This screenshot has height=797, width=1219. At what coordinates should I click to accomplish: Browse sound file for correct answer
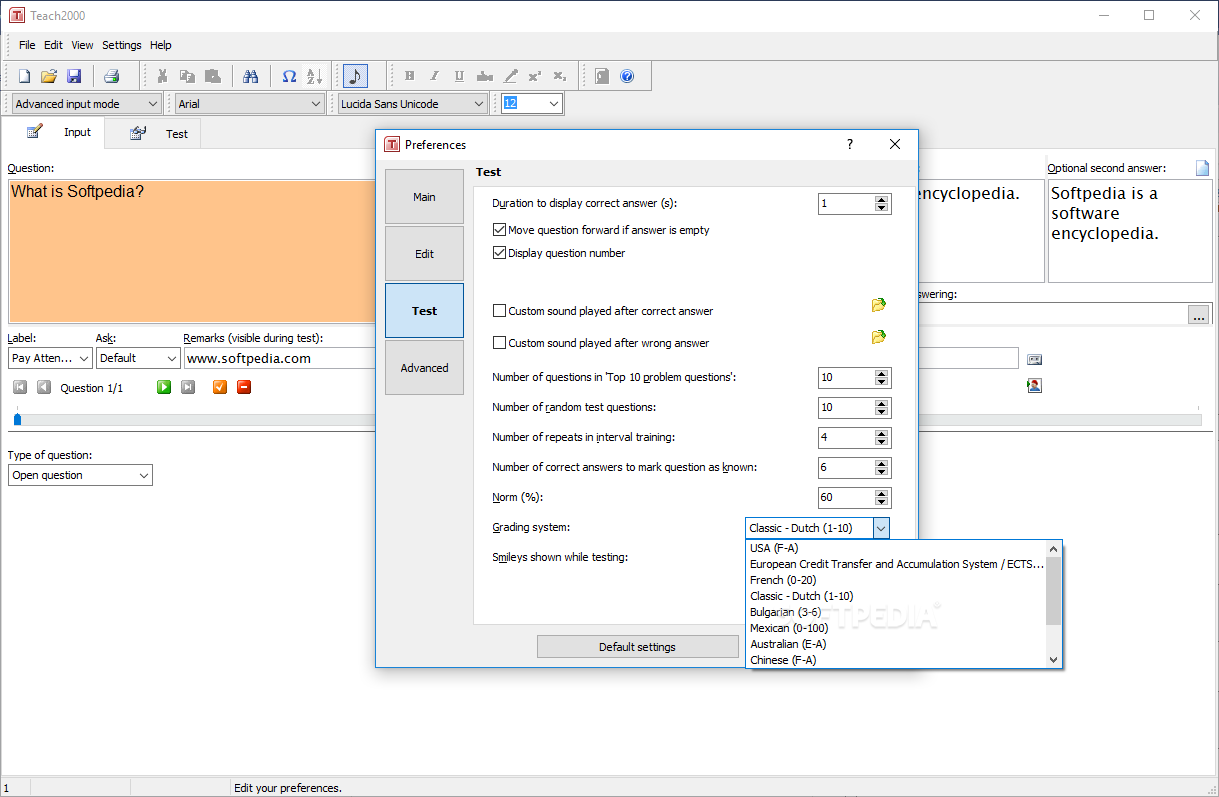click(878, 305)
